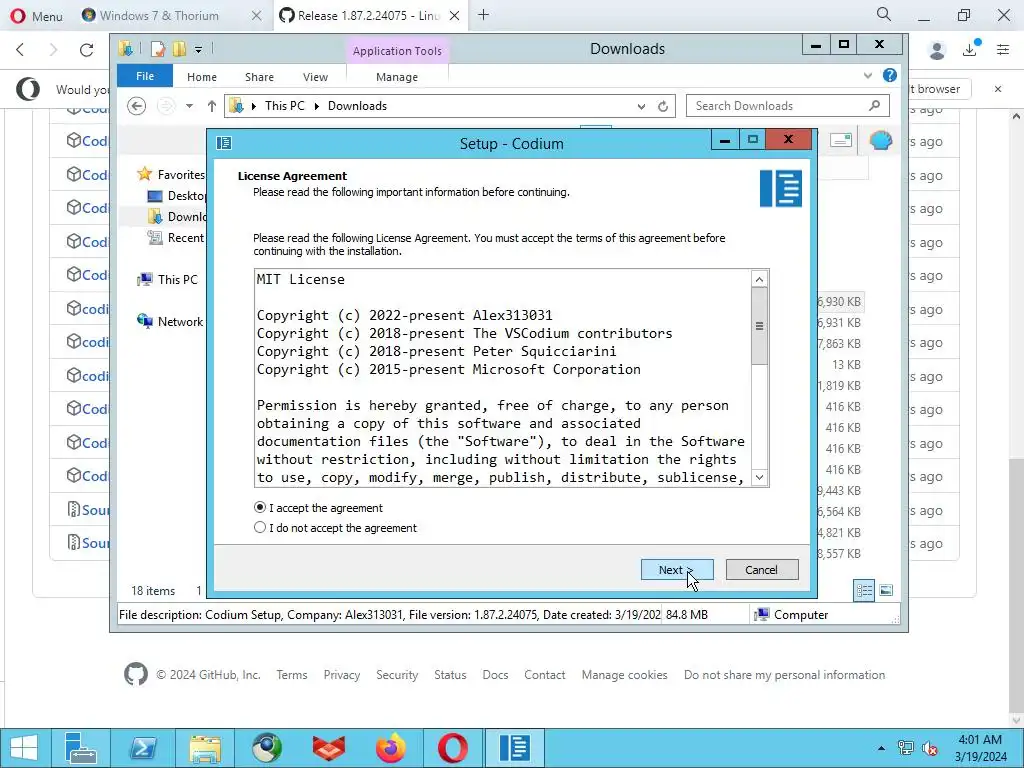Screen dimensions: 1024x768
Task: Click the Application Tools tab header
Action: pyautogui.click(x=397, y=51)
